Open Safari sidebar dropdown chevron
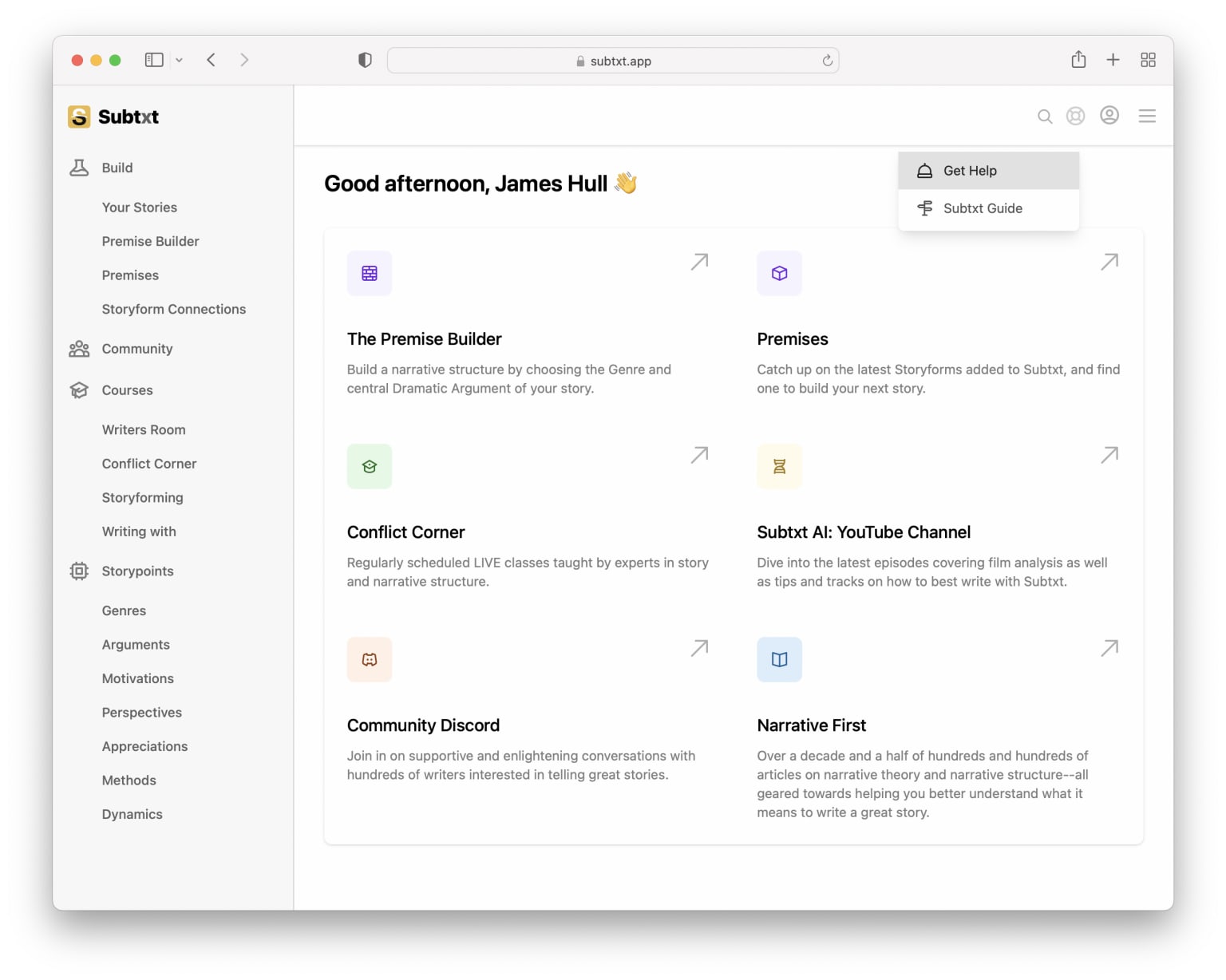1226x980 pixels. [179, 60]
